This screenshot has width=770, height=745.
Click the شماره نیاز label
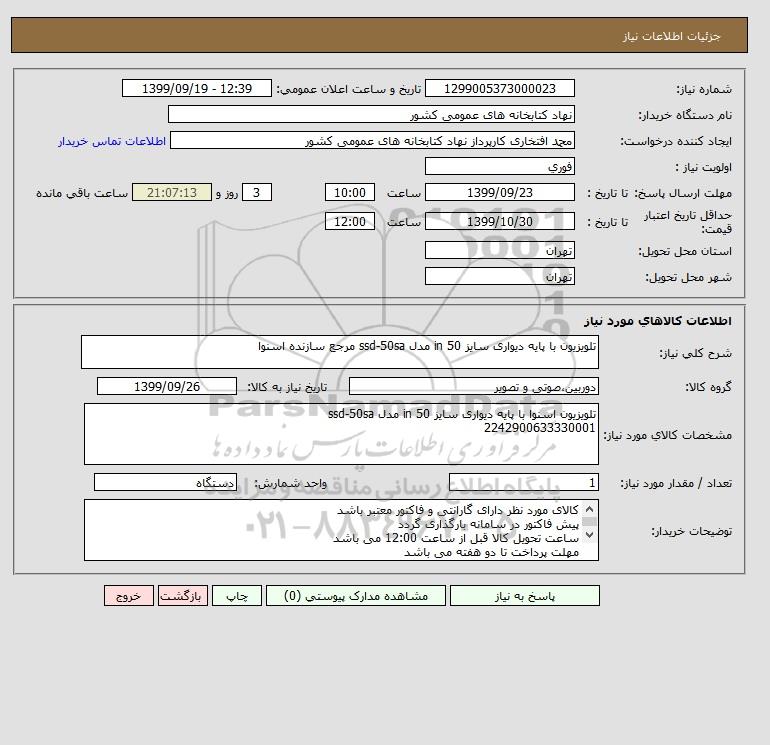704,89
